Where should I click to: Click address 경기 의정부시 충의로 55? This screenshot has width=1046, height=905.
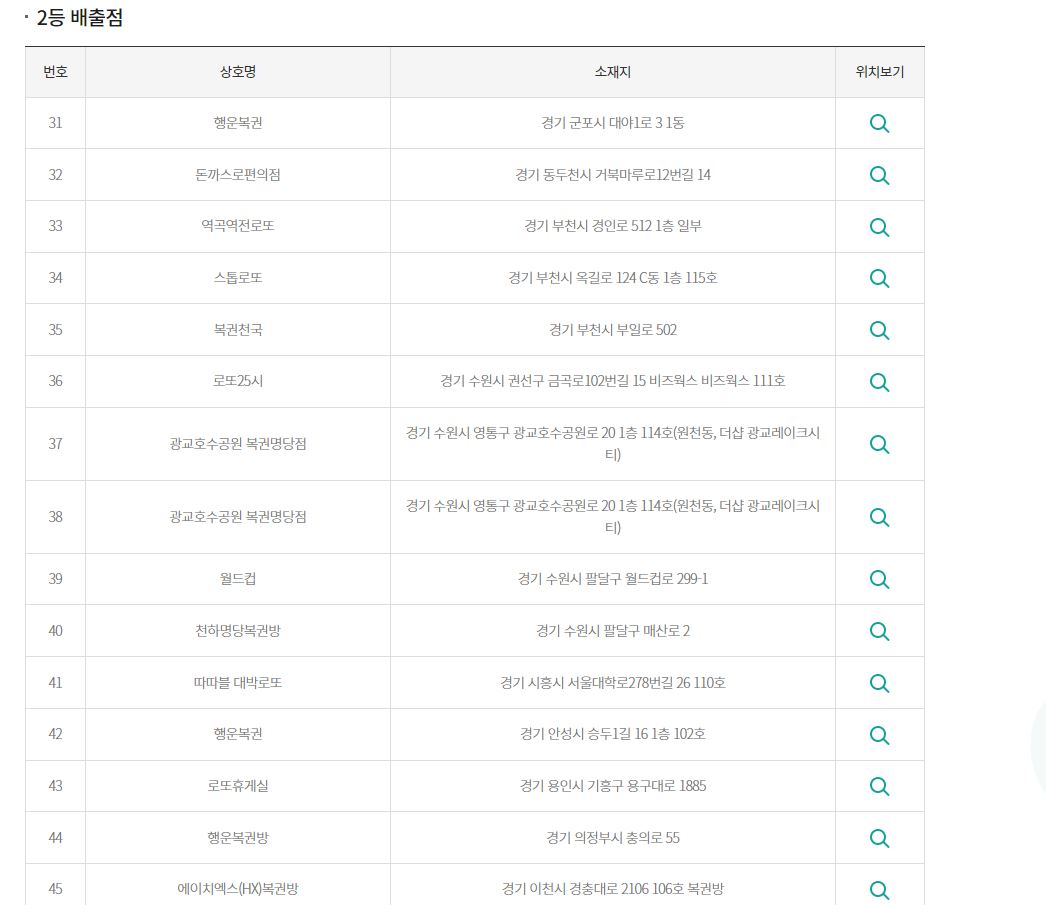tap(612, 838)
